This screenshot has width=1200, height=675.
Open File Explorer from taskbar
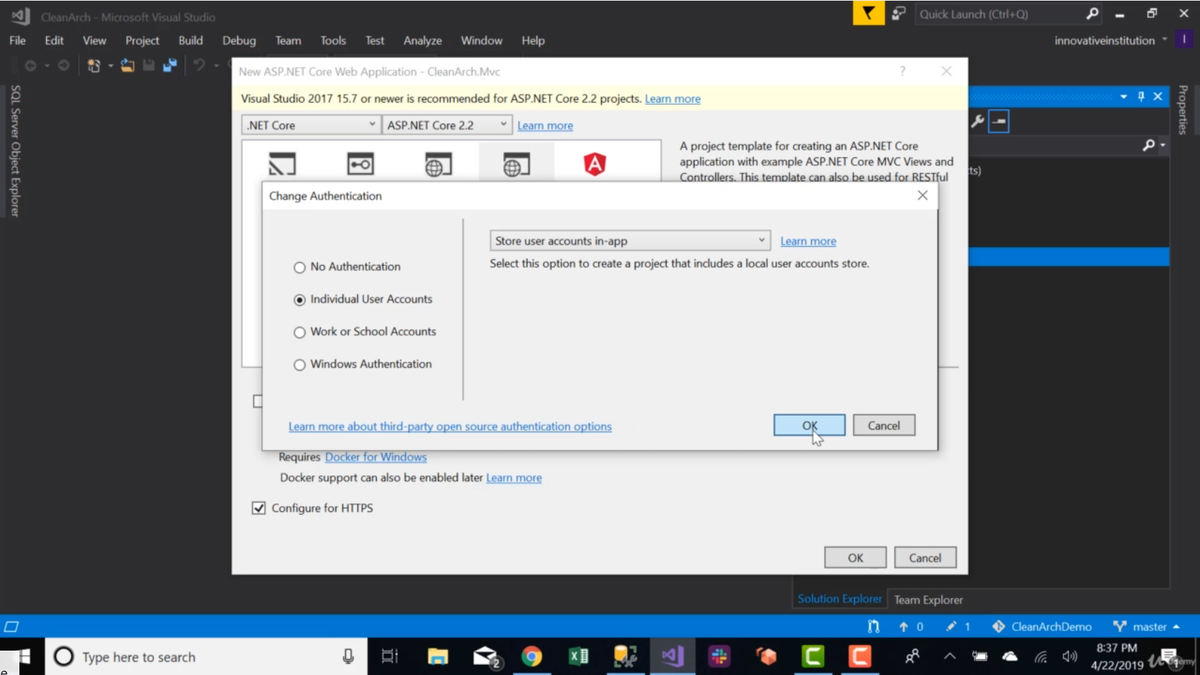[x=438, y=656]
